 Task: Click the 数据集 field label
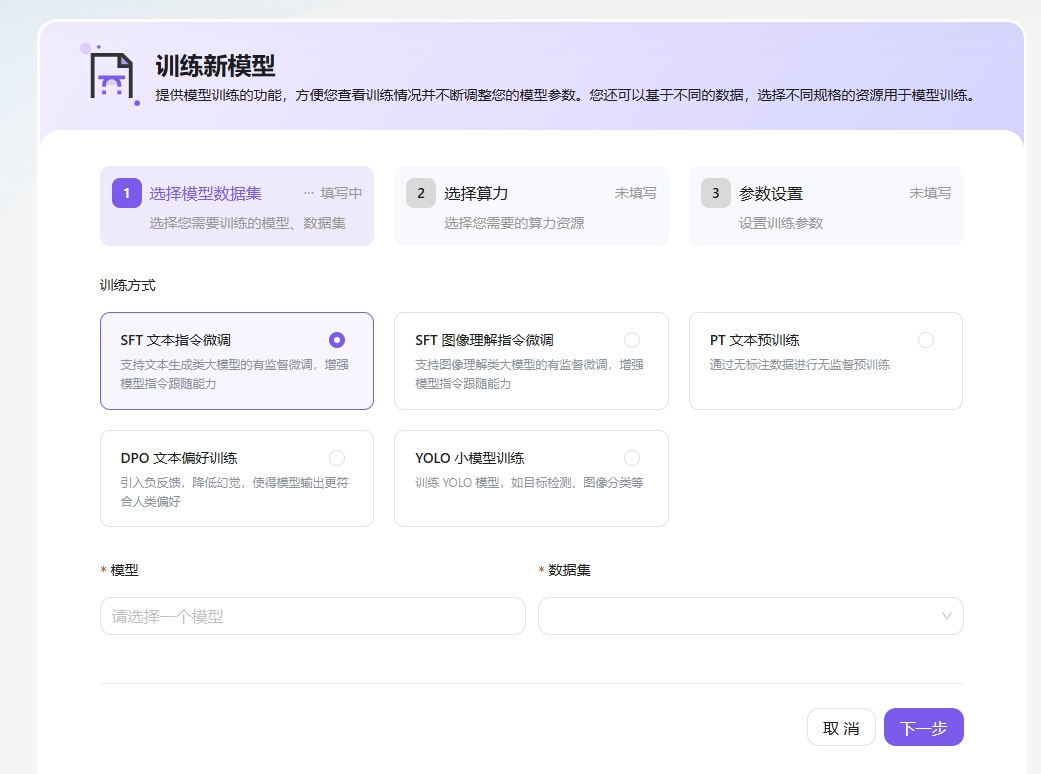click(x=570, y=570)
